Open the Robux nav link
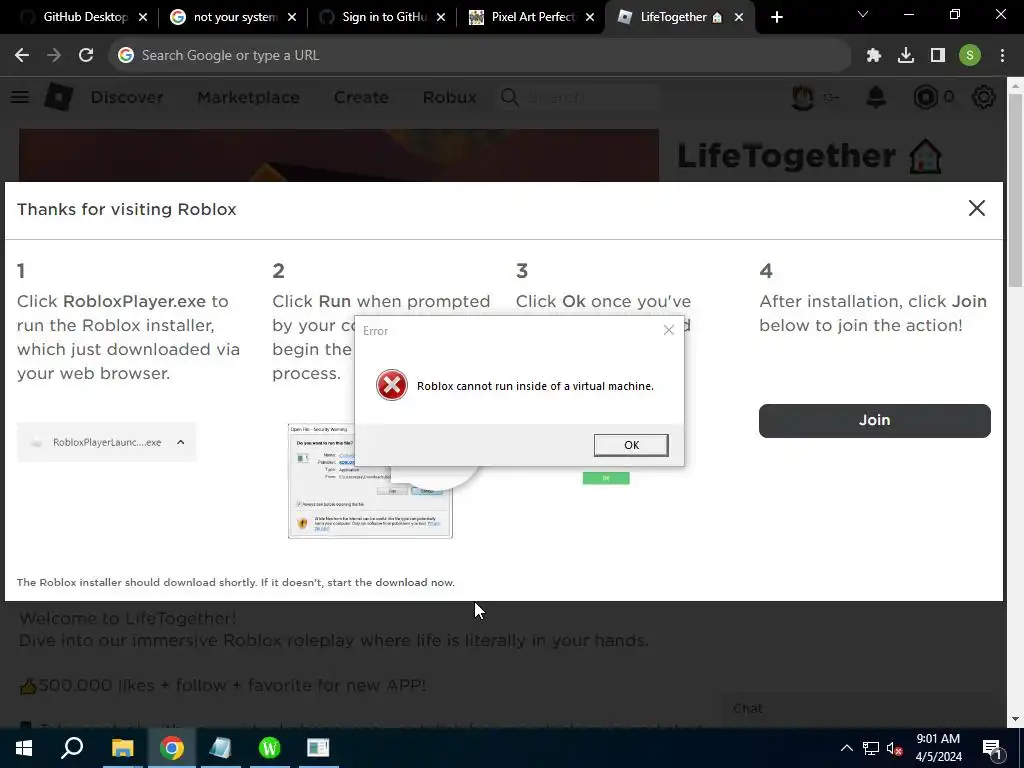Viewport: 1024px width, 768px height. pos(449,97)
